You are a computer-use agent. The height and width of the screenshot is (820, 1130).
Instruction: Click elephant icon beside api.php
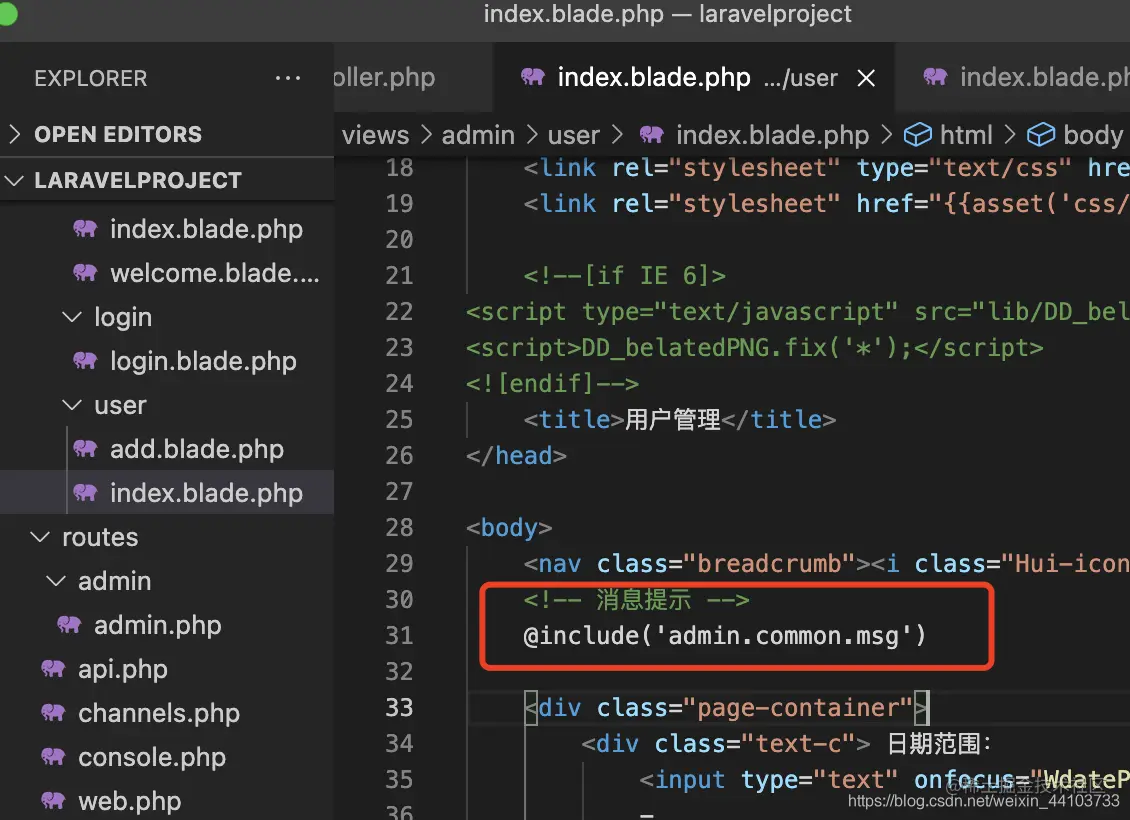click(x=53, y=668)
